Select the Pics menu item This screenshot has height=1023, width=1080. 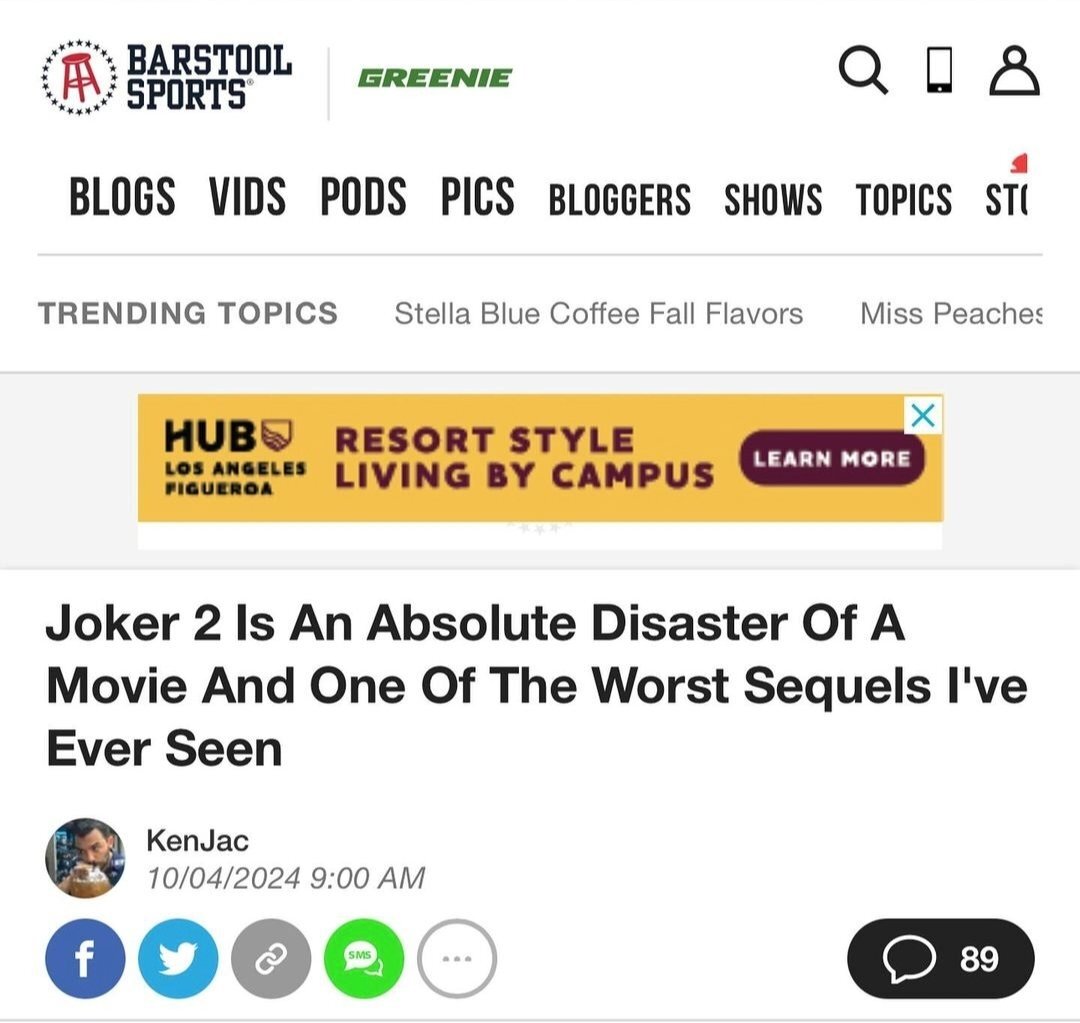pos(477,196)
